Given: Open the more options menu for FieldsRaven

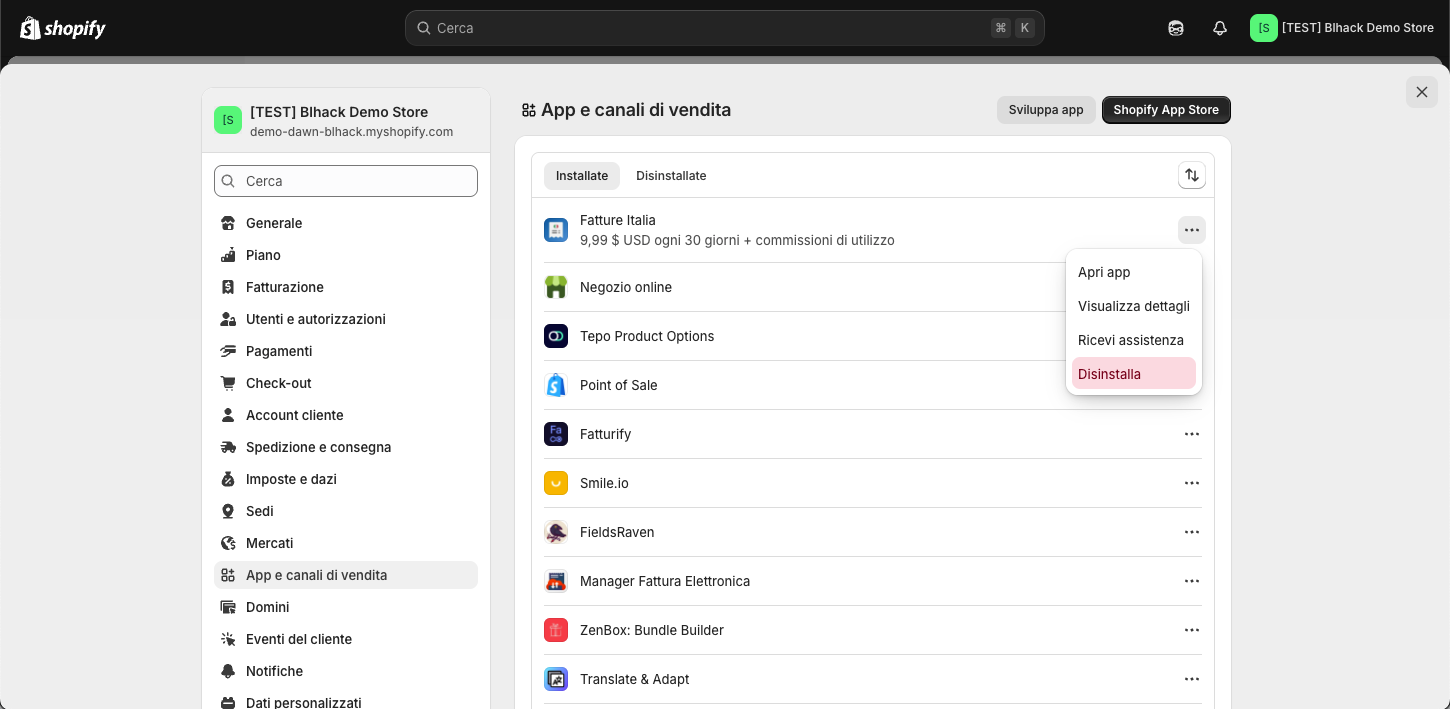Looking at the screenshot, I should pos(1192,532).
